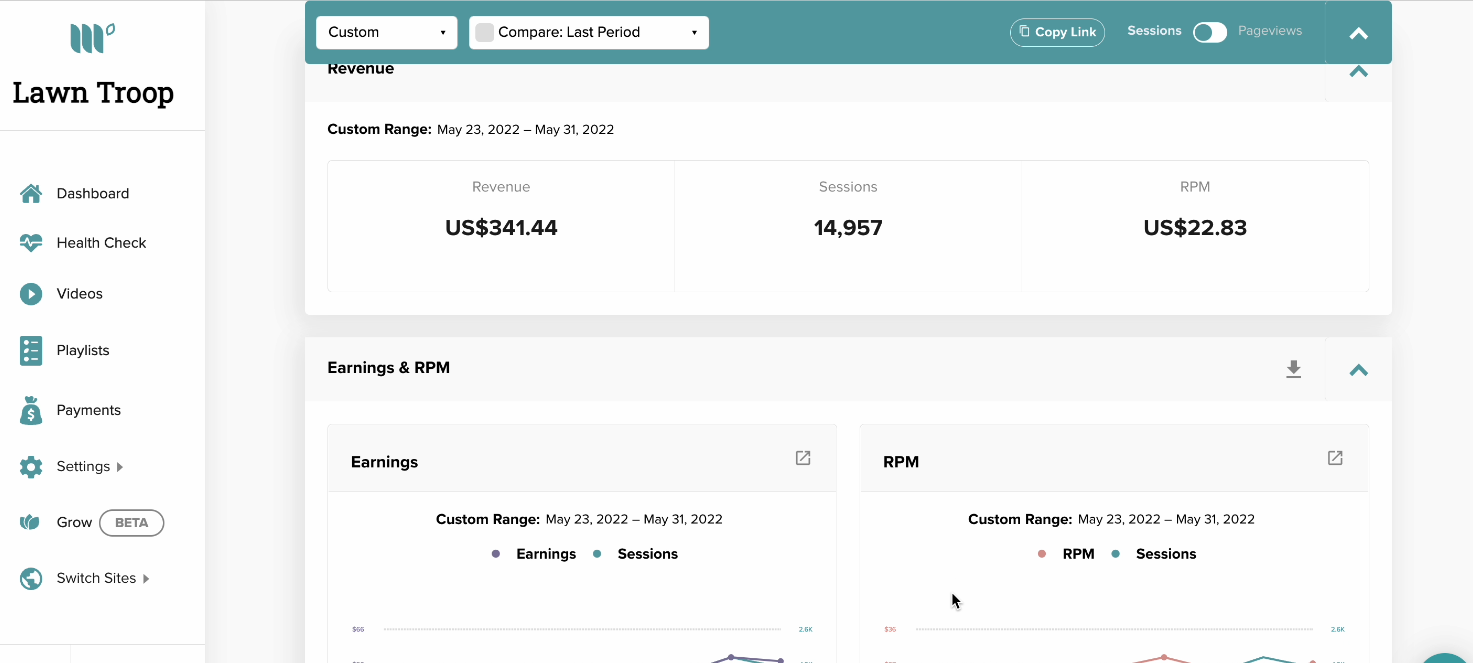The width and height of the screenshot is (1473, 663).
Task: Go to Dashboard menu item
Action: 93,193
